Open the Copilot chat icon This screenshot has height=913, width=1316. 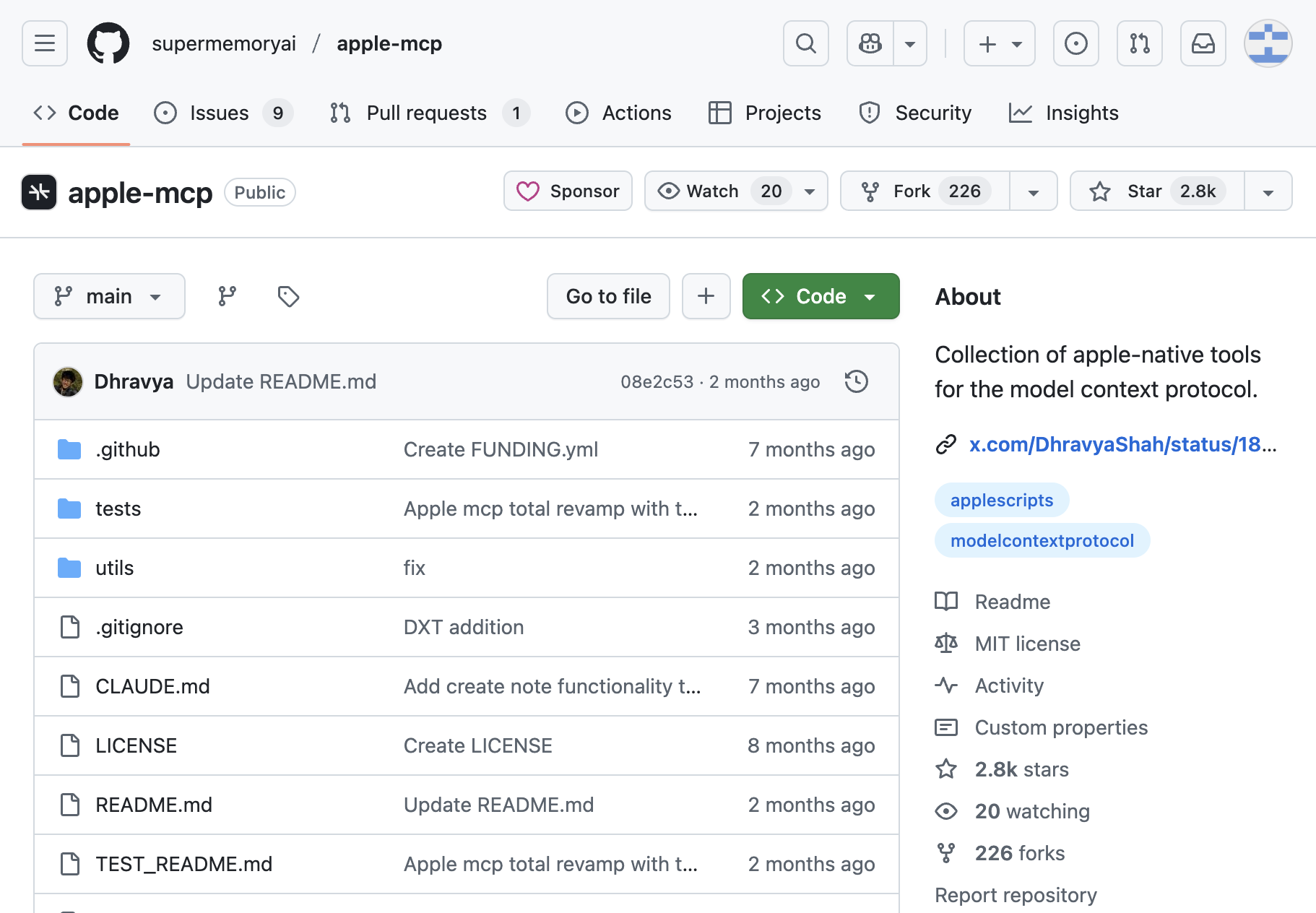tap(870, 43)
